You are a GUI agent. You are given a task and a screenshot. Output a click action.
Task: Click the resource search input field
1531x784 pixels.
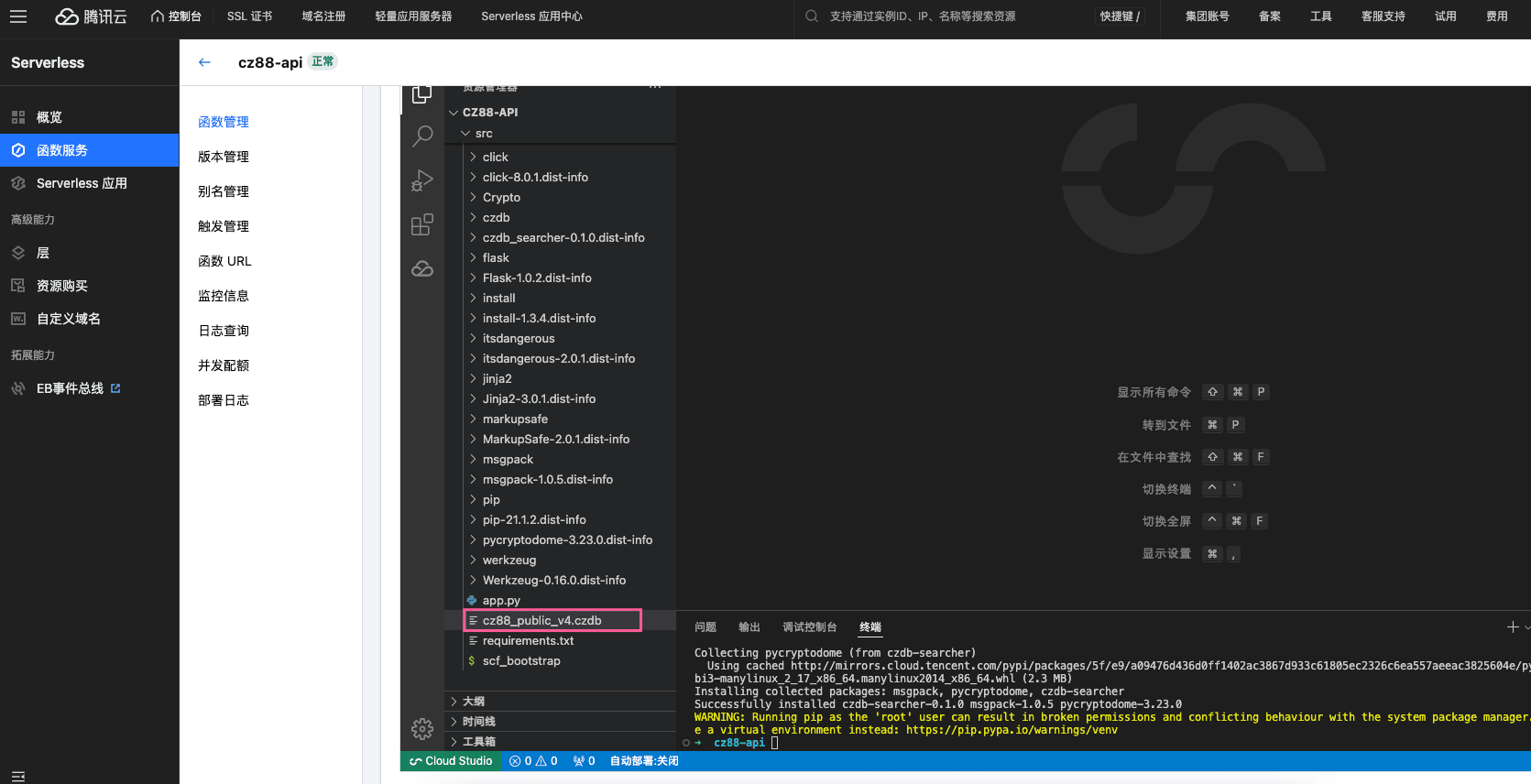coord(944,16)
